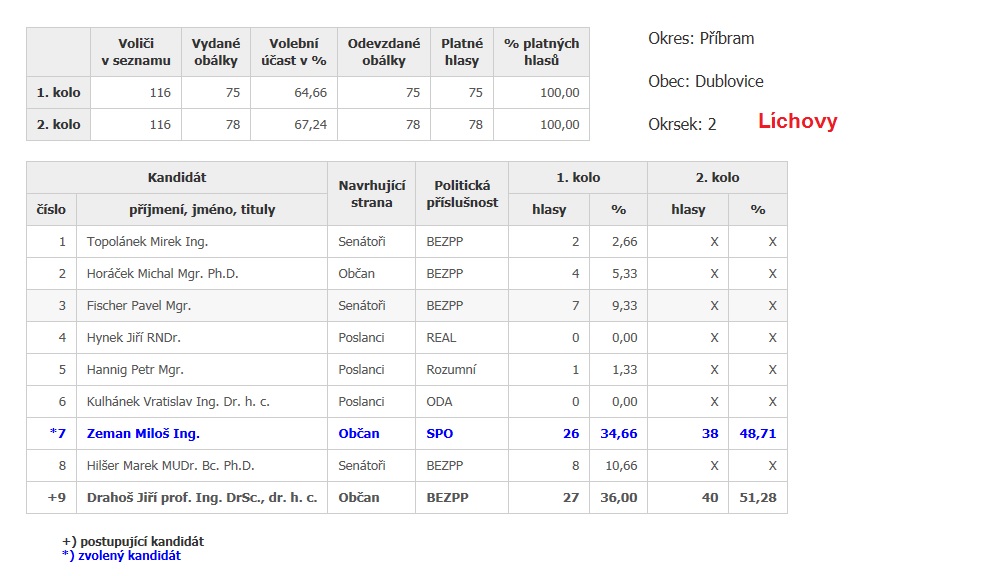
Task: Click the candidate name Zeman Miloš Ing.
Action: point(143,433)
